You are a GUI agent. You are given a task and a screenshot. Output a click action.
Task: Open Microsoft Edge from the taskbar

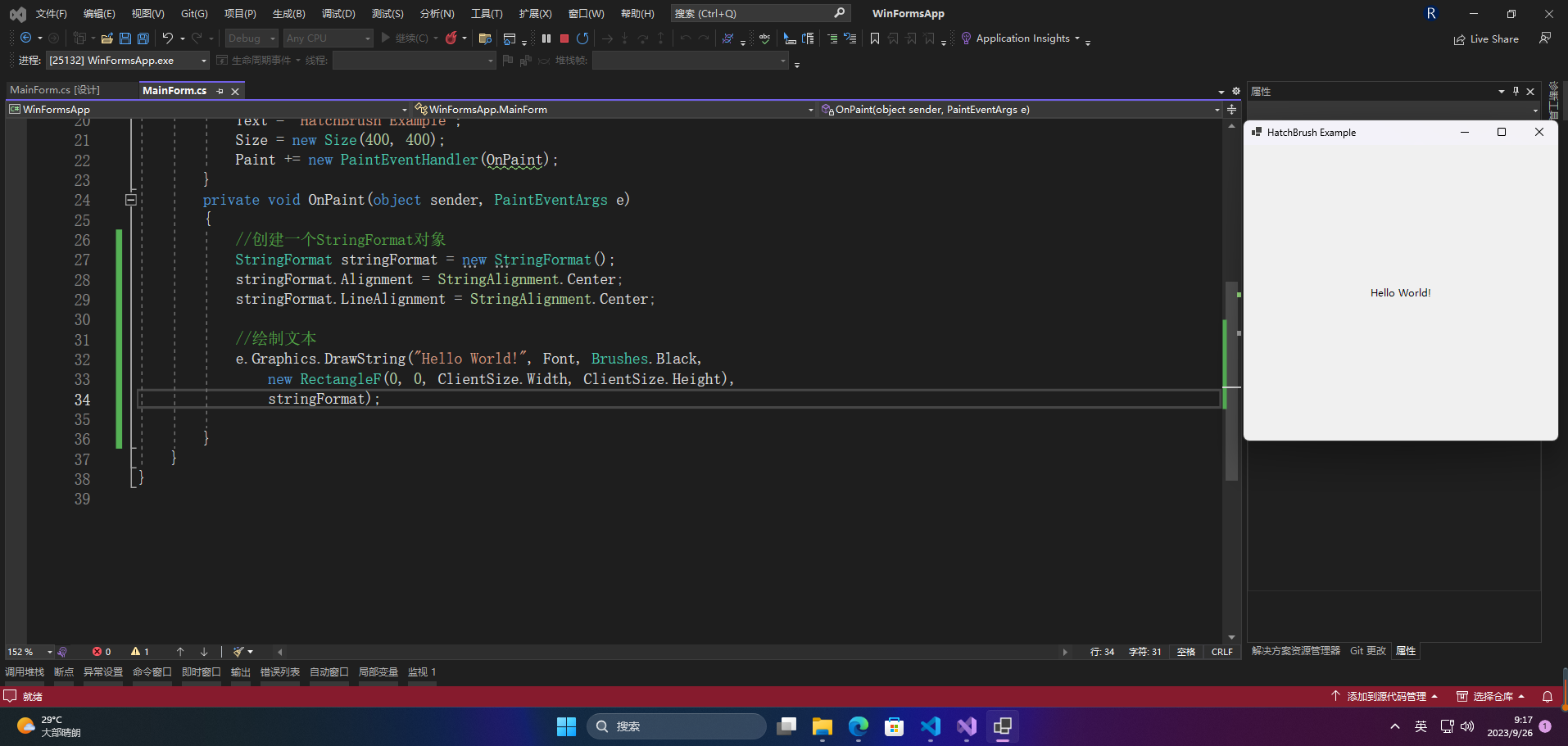coord(859,726)
